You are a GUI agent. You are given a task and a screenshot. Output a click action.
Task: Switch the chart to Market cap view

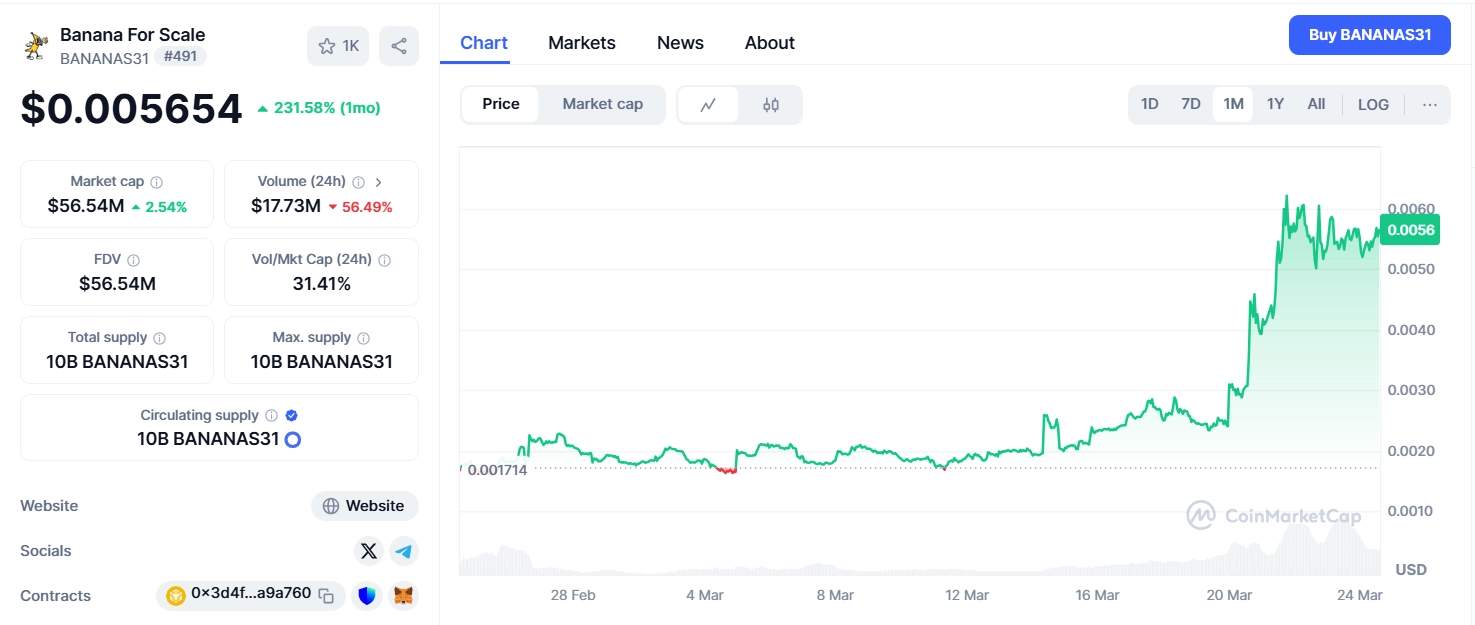tap(603, 104)
